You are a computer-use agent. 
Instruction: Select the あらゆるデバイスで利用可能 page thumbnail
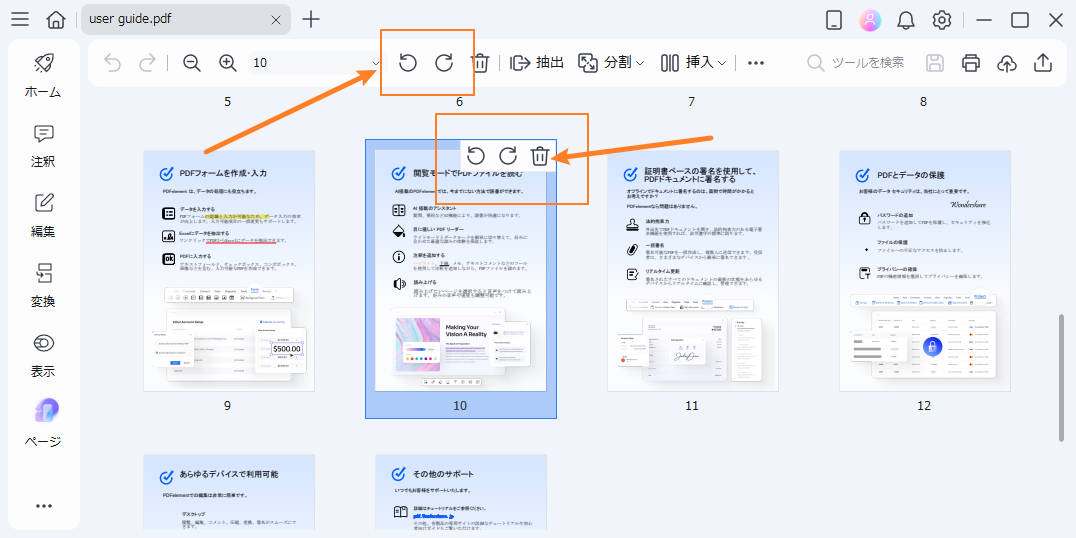229,492
